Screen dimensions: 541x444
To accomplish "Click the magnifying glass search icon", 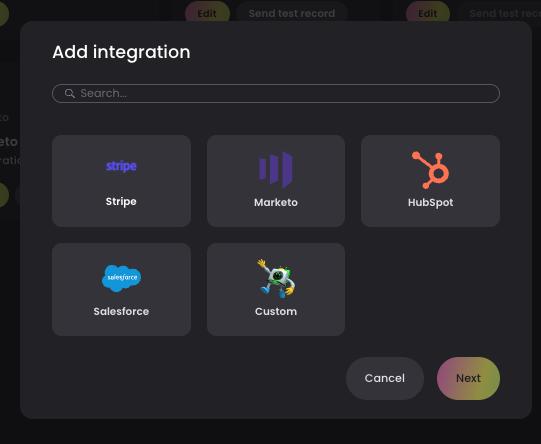I will (70, 93).
